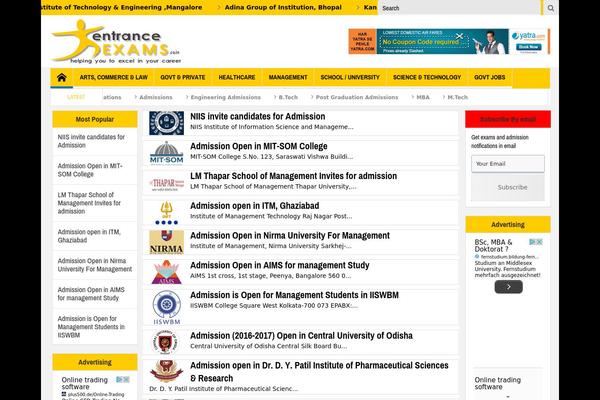Screen dimensions: 600x400
Task: Open Adina Group of Institution, Bhopal link
Action: [283, 7]
